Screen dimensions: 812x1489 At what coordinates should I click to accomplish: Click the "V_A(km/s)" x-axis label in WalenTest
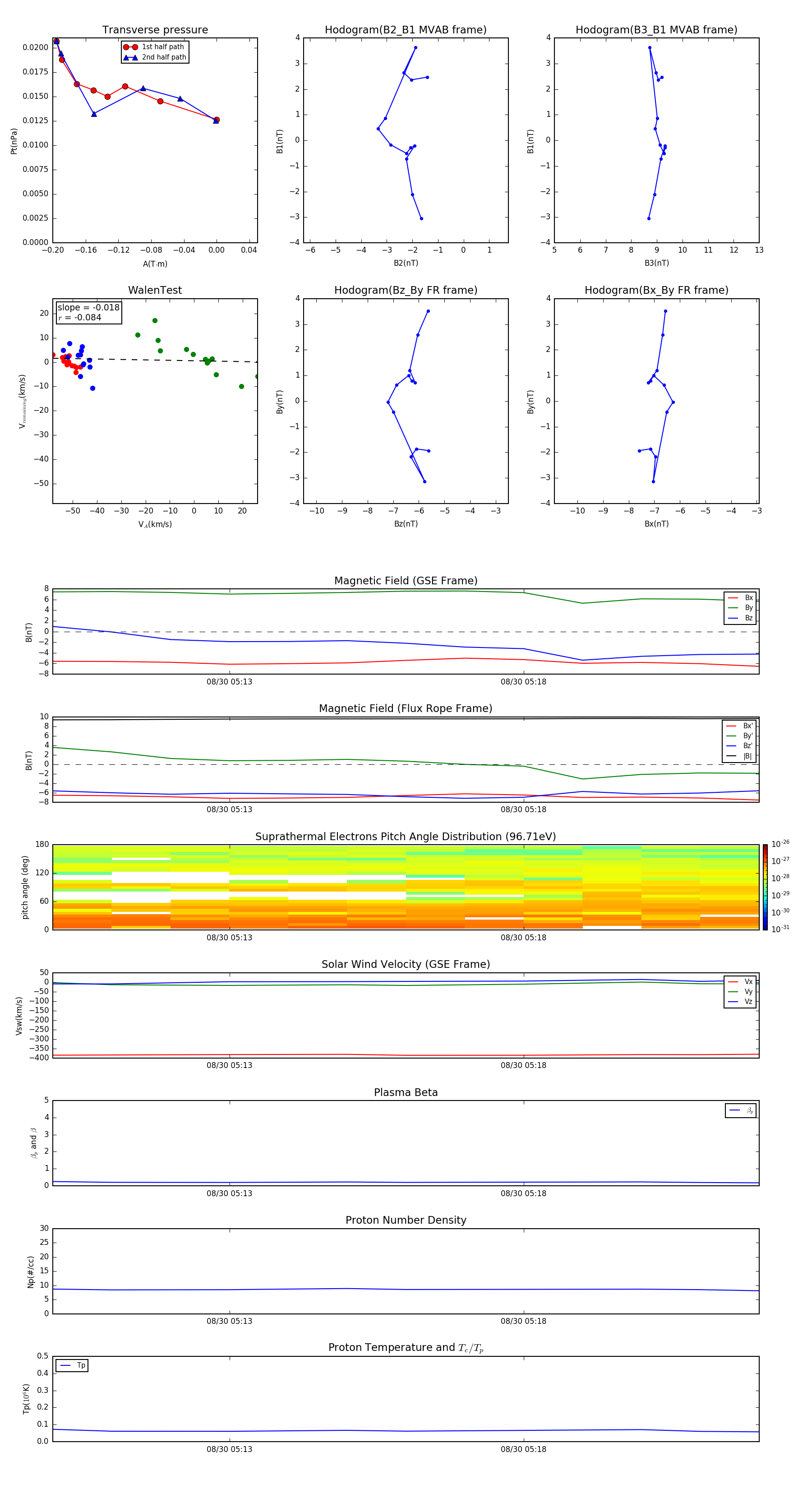click(155, 524)
